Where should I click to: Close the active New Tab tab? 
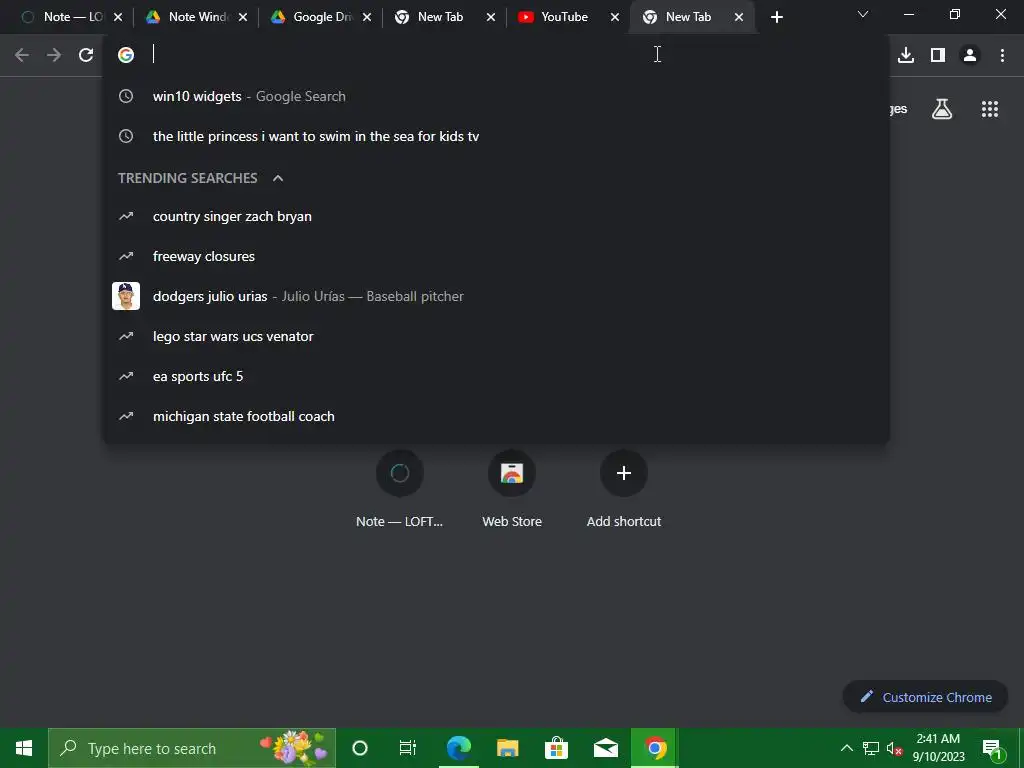coord(739,17)
